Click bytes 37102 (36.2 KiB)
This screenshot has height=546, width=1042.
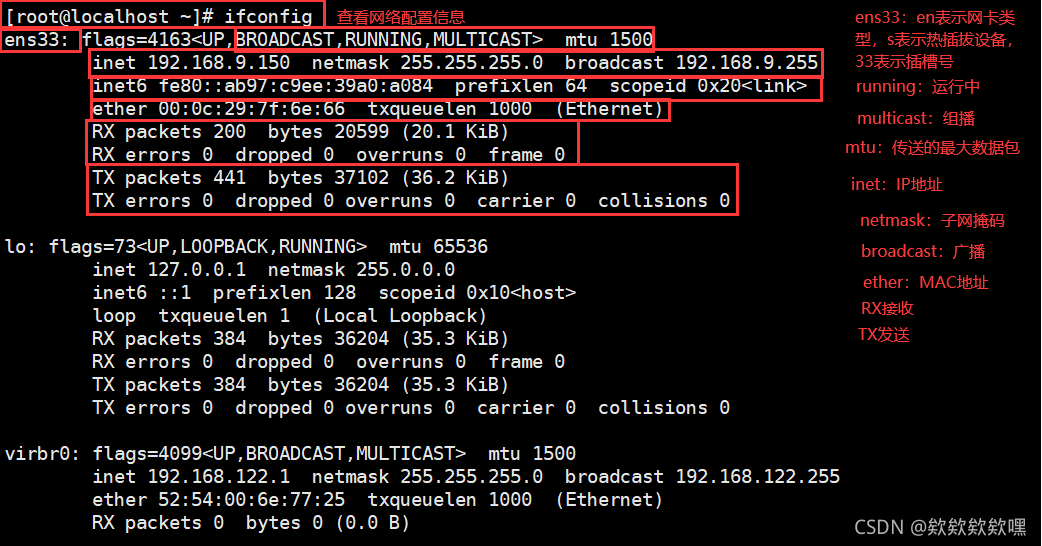coord(388,178)
